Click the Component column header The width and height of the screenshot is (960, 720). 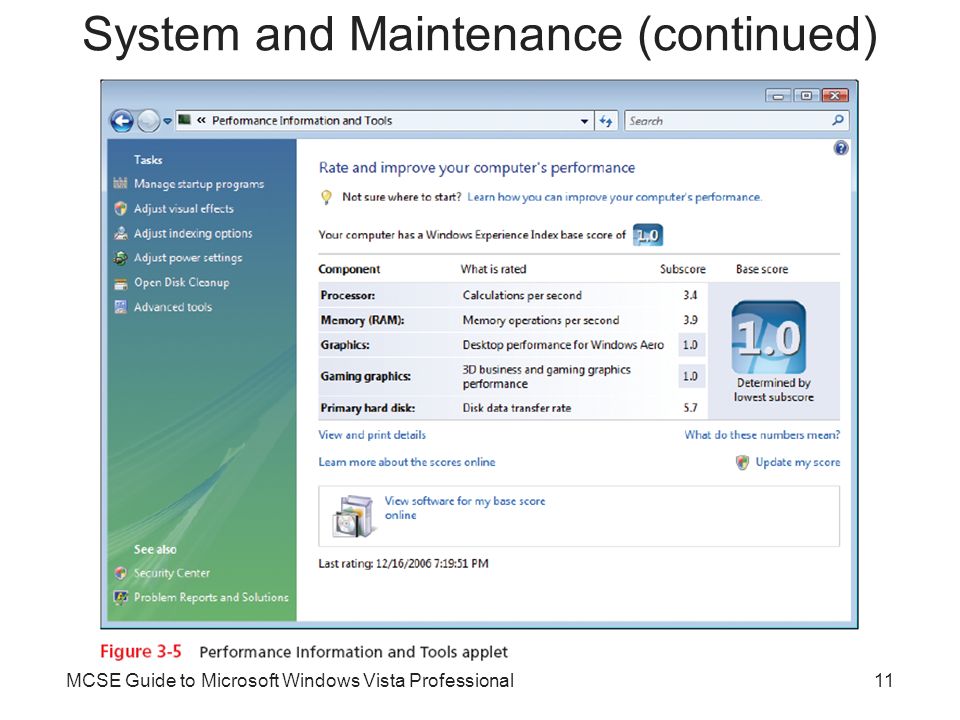tap(349, 269)
